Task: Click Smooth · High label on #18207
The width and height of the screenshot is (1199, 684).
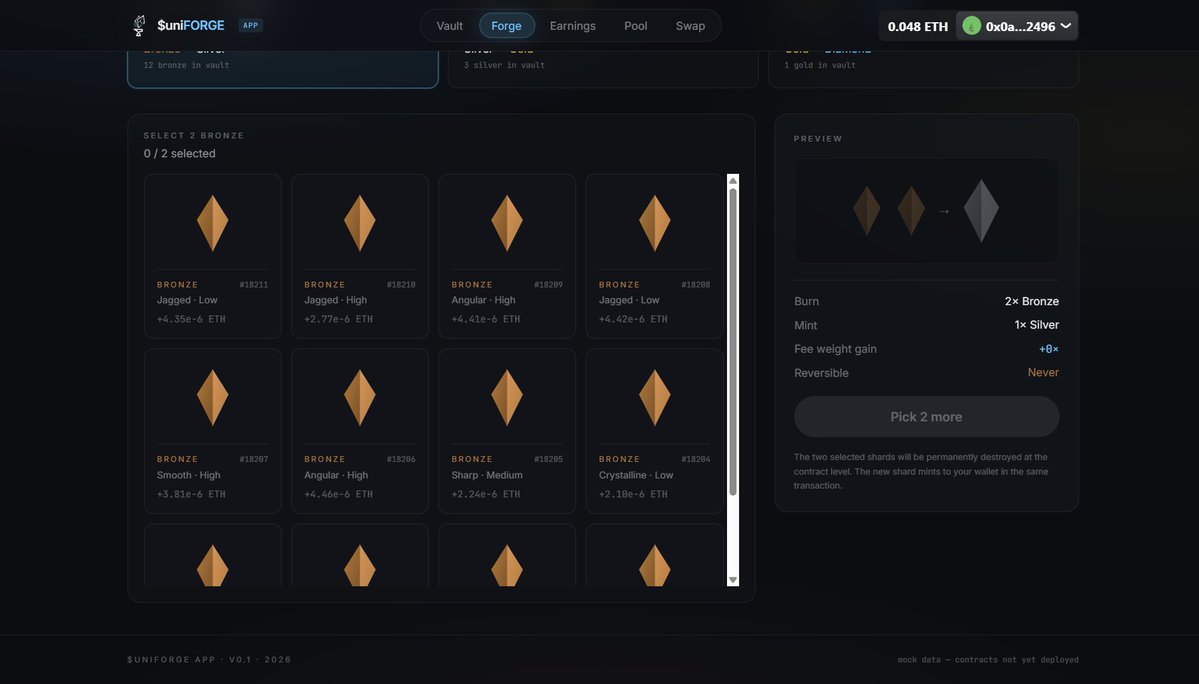Action: point(189,475)
